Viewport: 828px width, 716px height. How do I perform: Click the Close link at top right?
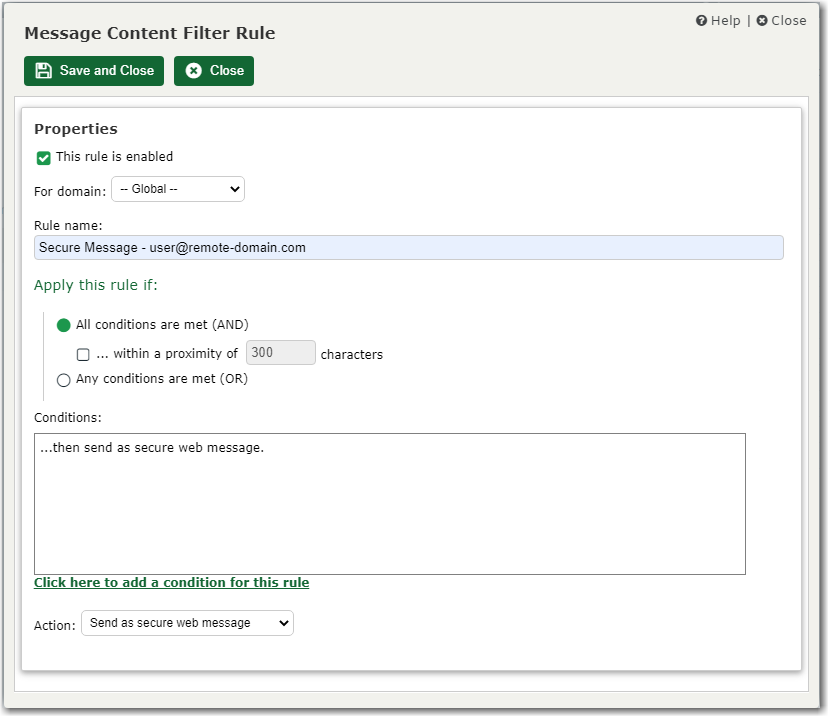click(x=789, y=20)
